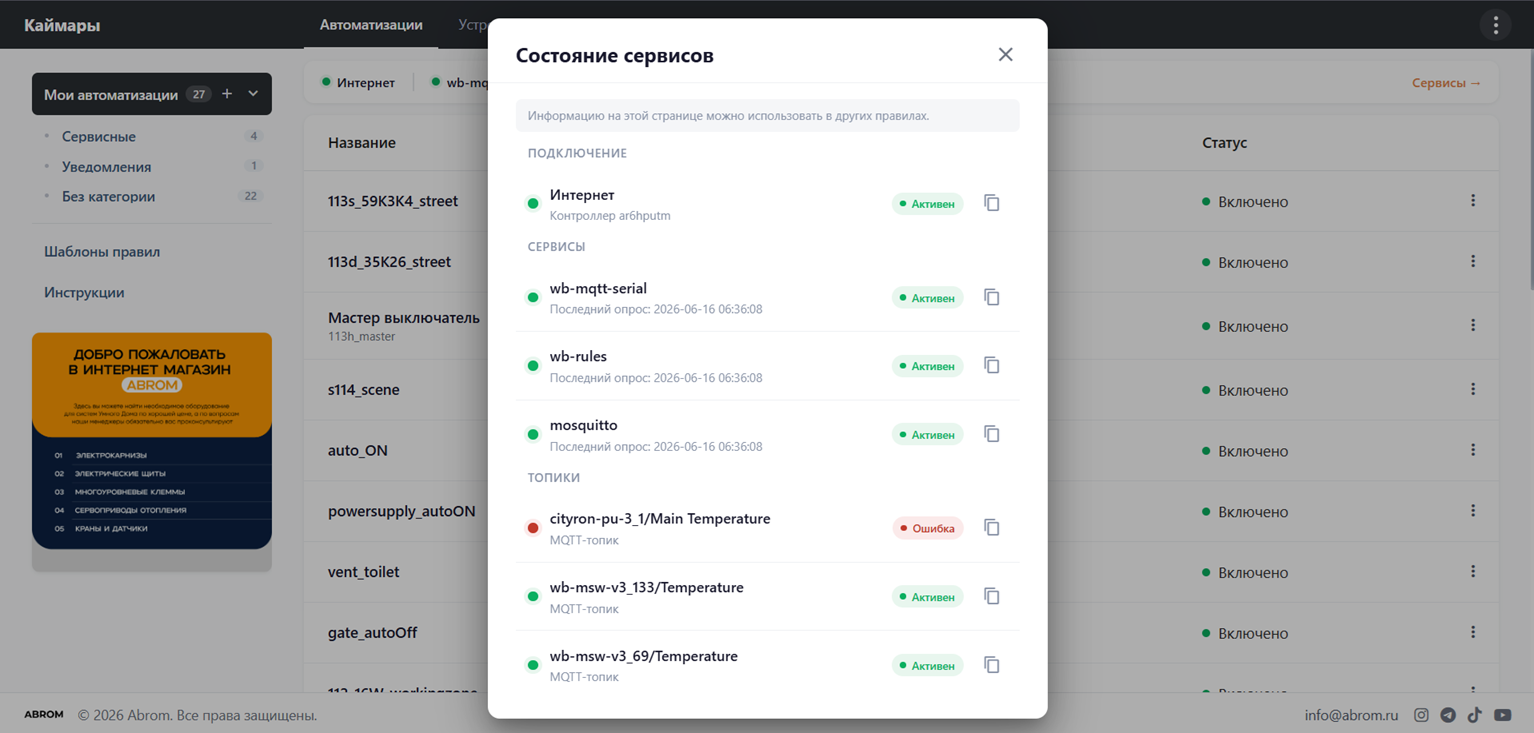Click the Активен badge for Интернет
The width and height of the screenshot is (1534, 733).
click(928, 204)
